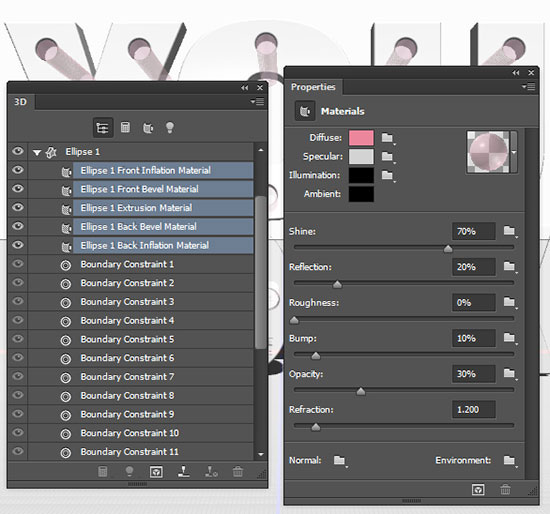This screenshot has height=514, width=550.
Task: Filter by Materials in 3D panel
Action: tap(148, 128)
